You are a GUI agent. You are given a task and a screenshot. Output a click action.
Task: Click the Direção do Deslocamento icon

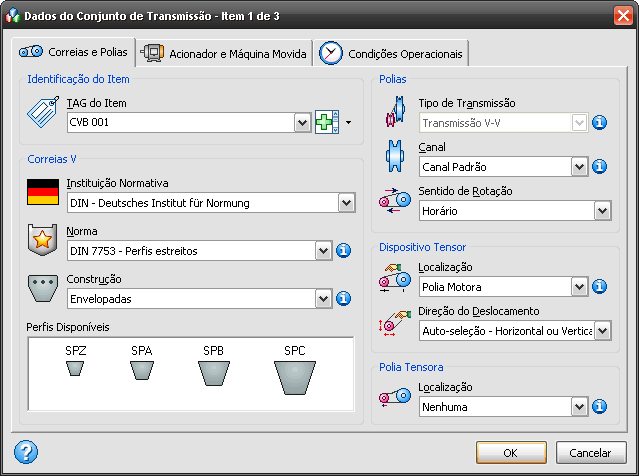click(395, 324)
